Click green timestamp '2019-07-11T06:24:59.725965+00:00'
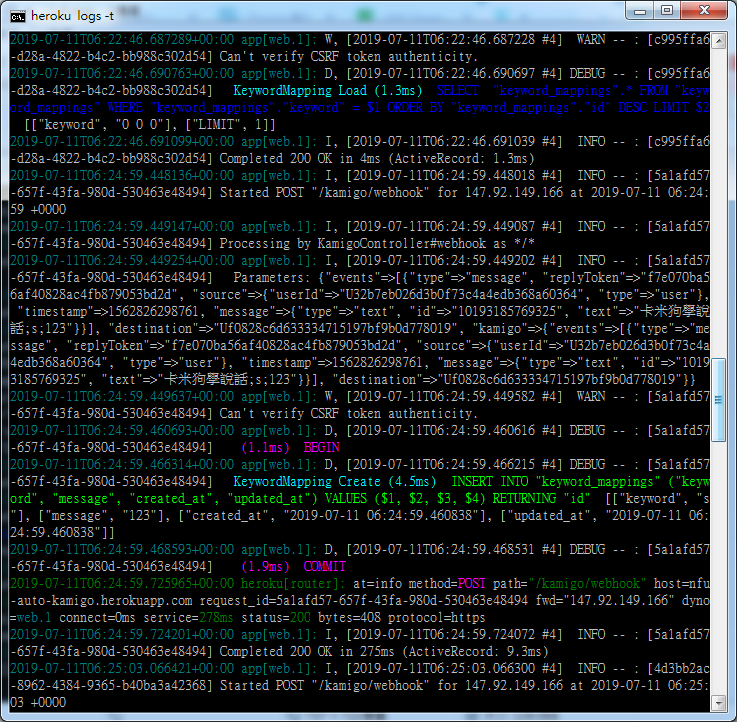 click(x=122, y=583)
